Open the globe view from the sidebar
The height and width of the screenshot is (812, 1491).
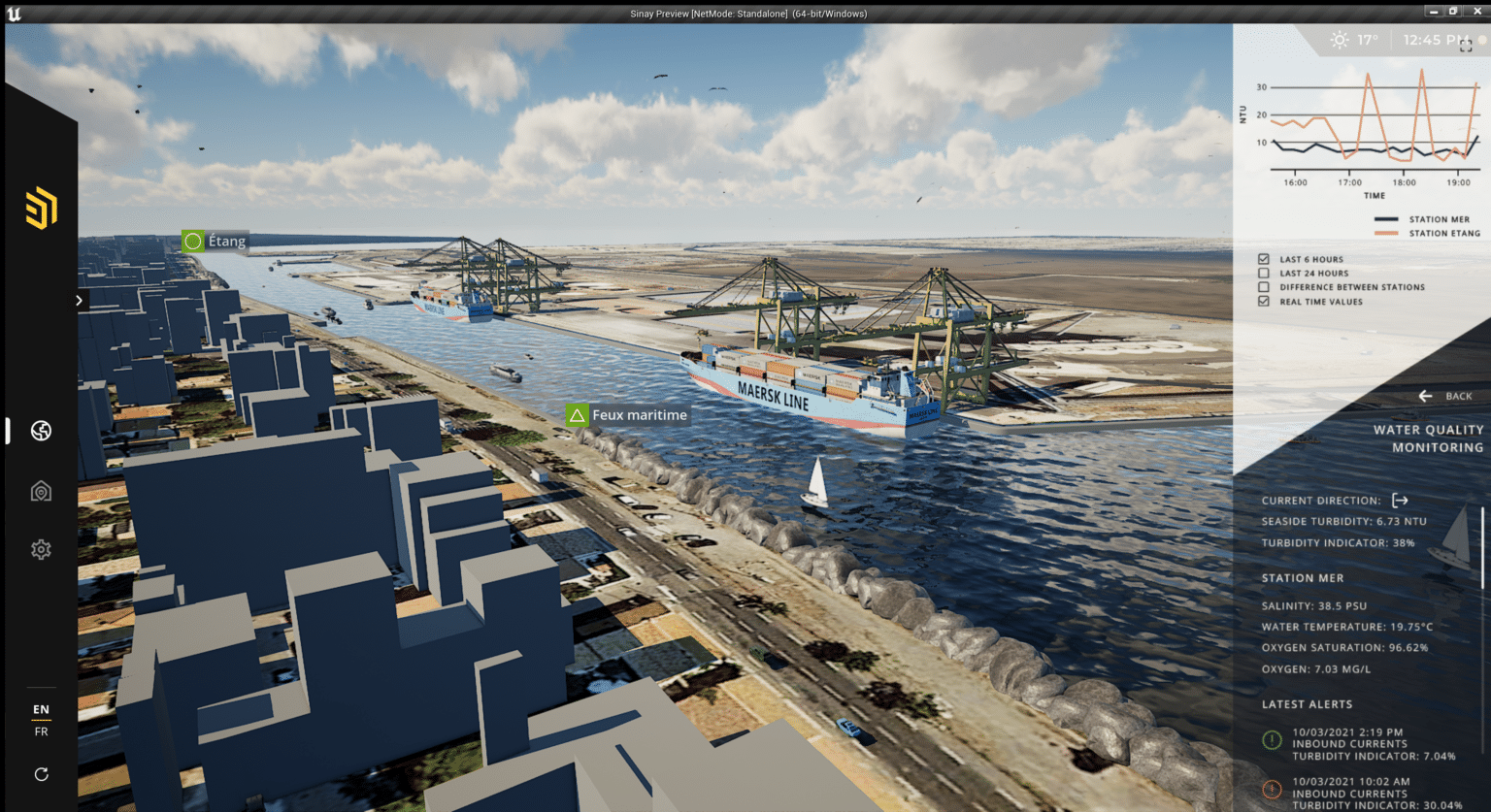pyautogui.click(x=40, y=431)
